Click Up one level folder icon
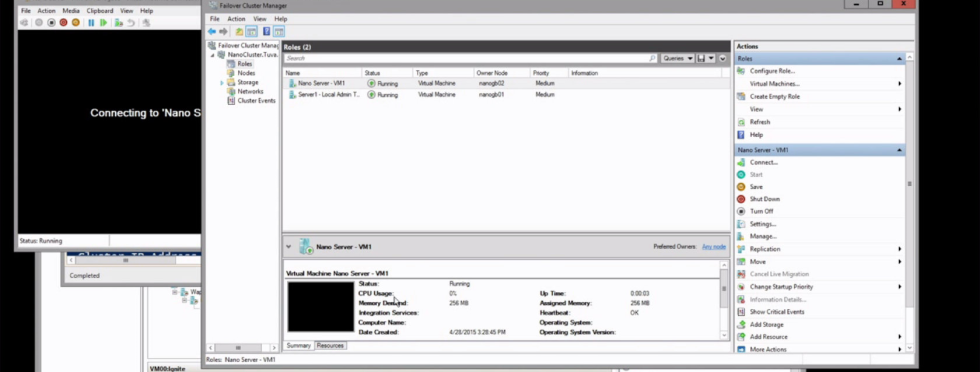Screen dimensions: 980x372 [x=239, y=31]
